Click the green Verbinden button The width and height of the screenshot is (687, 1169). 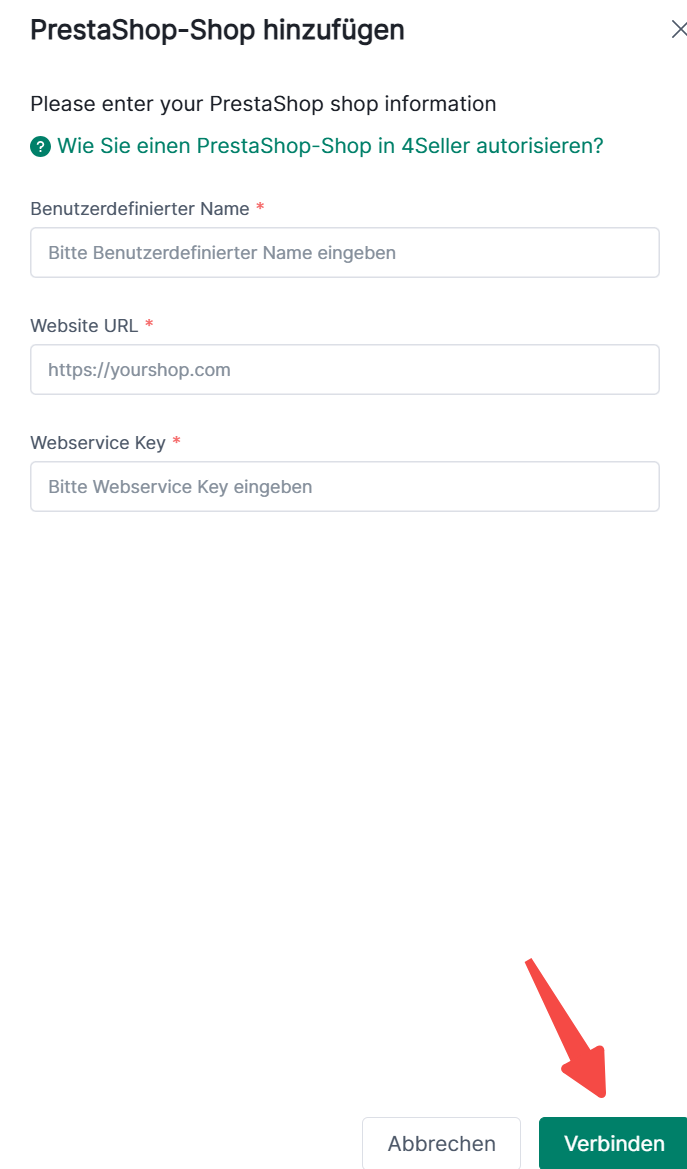click(613, 1143)
